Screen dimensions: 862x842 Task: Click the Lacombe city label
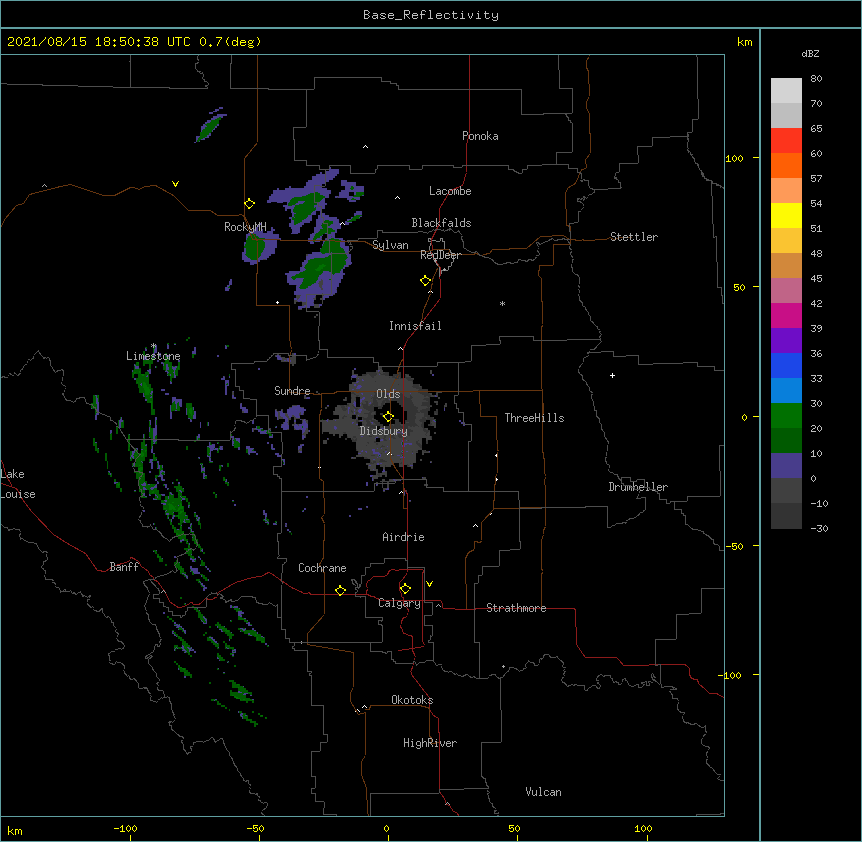click(450, 191)
